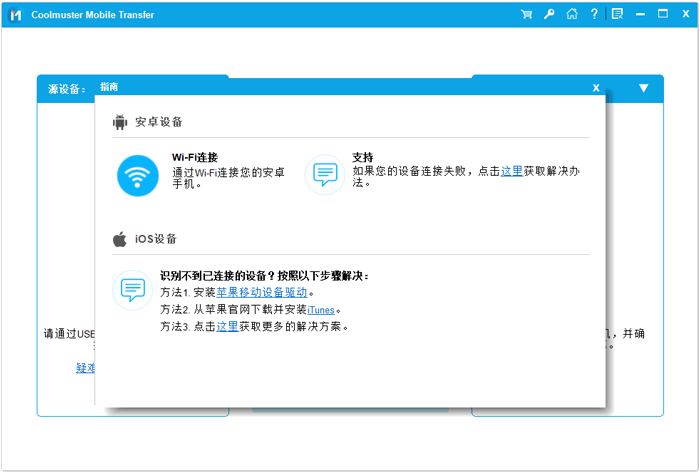
Task: Click the Android robot icon
Action: click(x=120, y=122)
